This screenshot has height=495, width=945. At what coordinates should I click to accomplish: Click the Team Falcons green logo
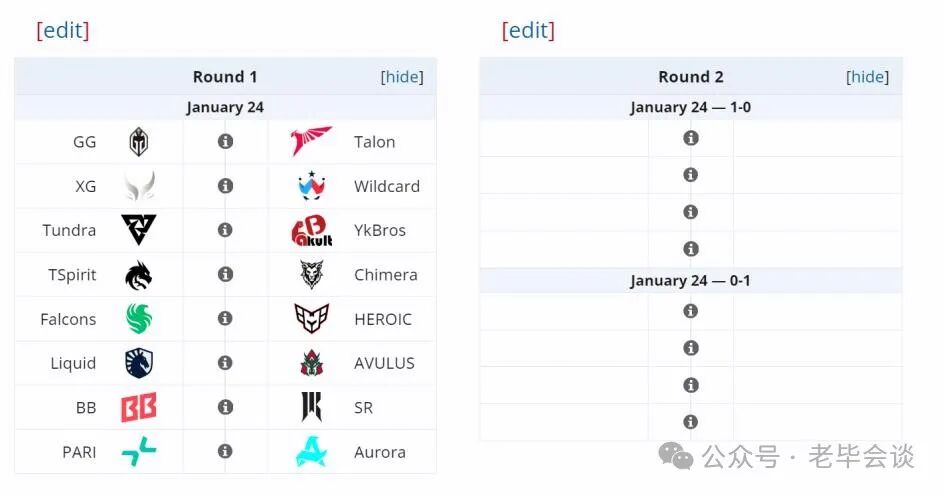(139, 318)
